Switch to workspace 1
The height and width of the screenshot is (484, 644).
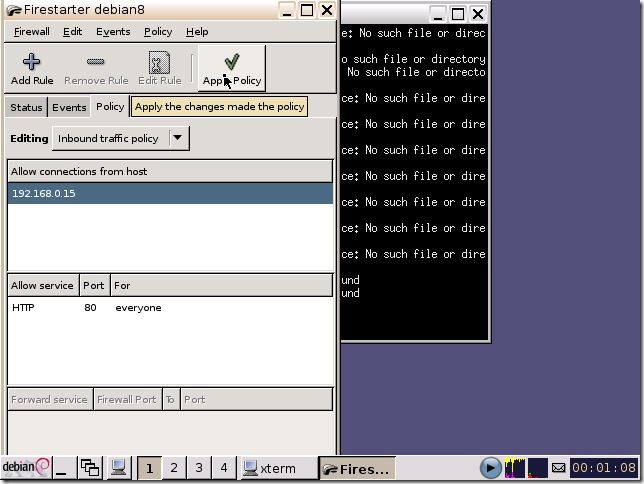[150, 468]
